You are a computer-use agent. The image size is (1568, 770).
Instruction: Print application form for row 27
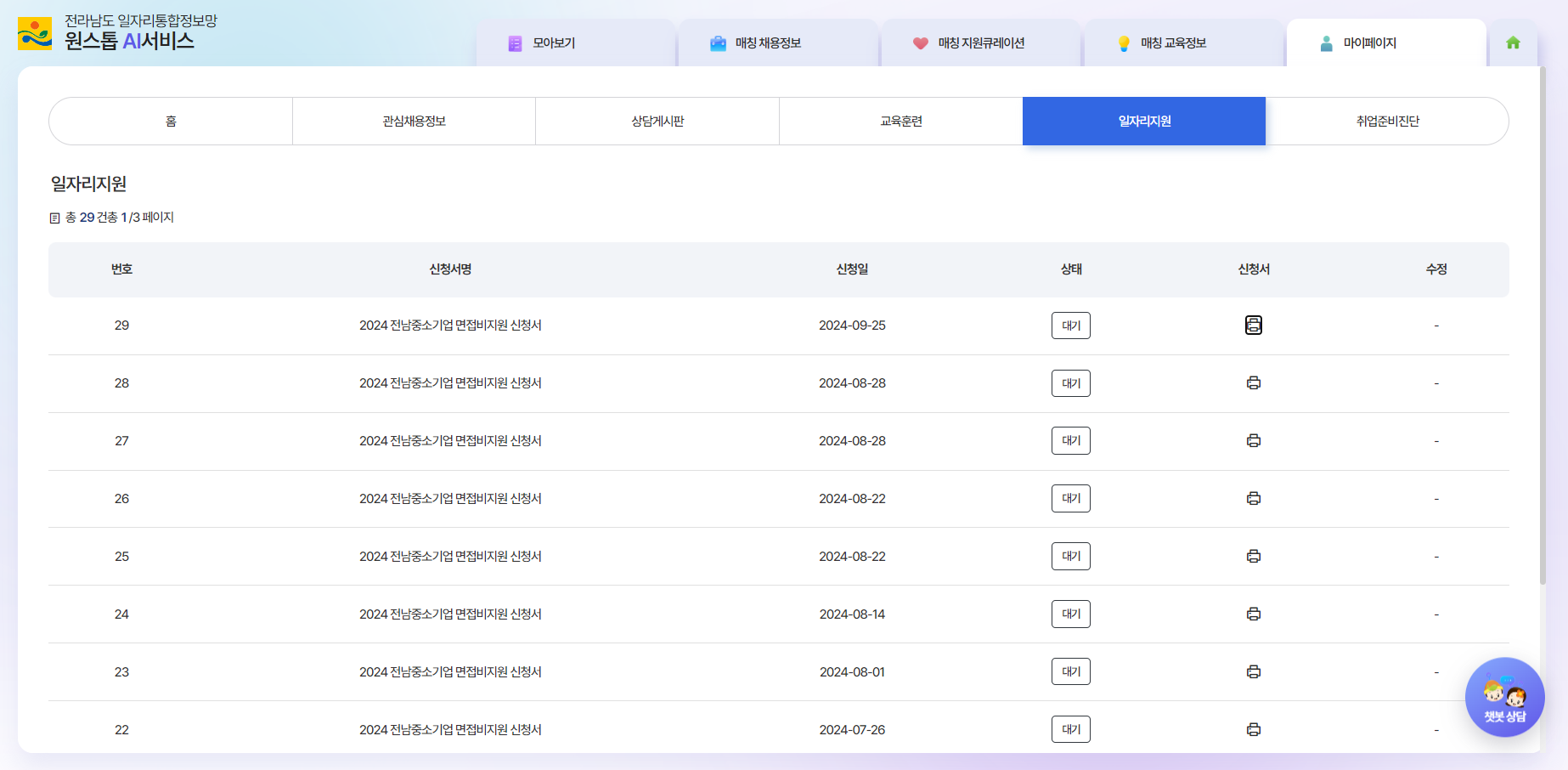[x=1254, y=441]
